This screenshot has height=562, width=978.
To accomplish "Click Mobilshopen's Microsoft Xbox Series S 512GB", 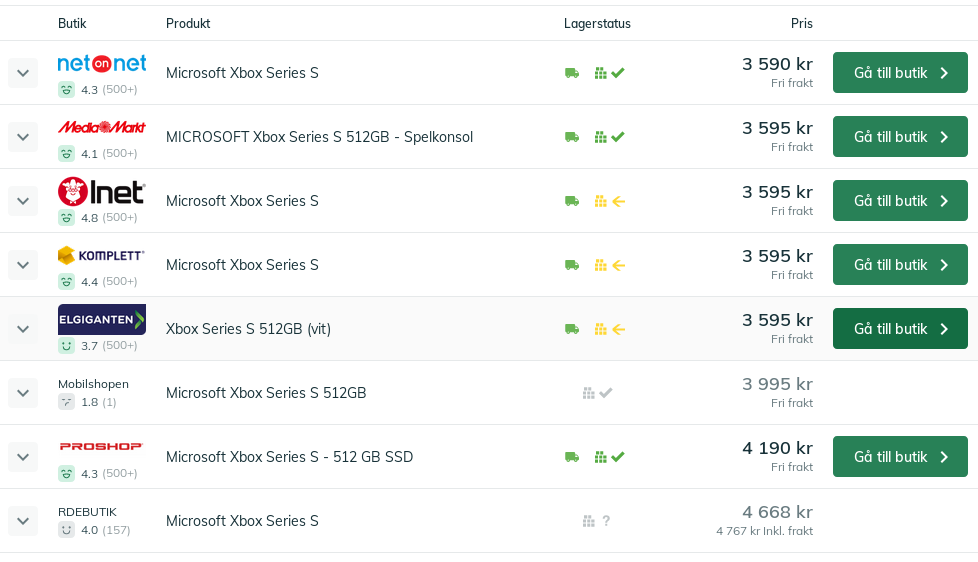I will 266,393.
